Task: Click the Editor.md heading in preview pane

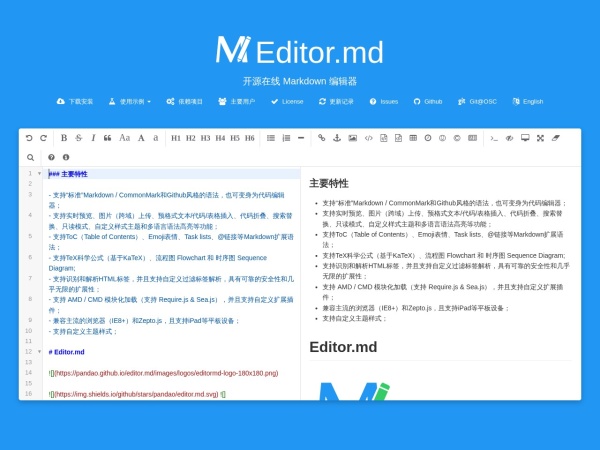Action: pos(343,347)
